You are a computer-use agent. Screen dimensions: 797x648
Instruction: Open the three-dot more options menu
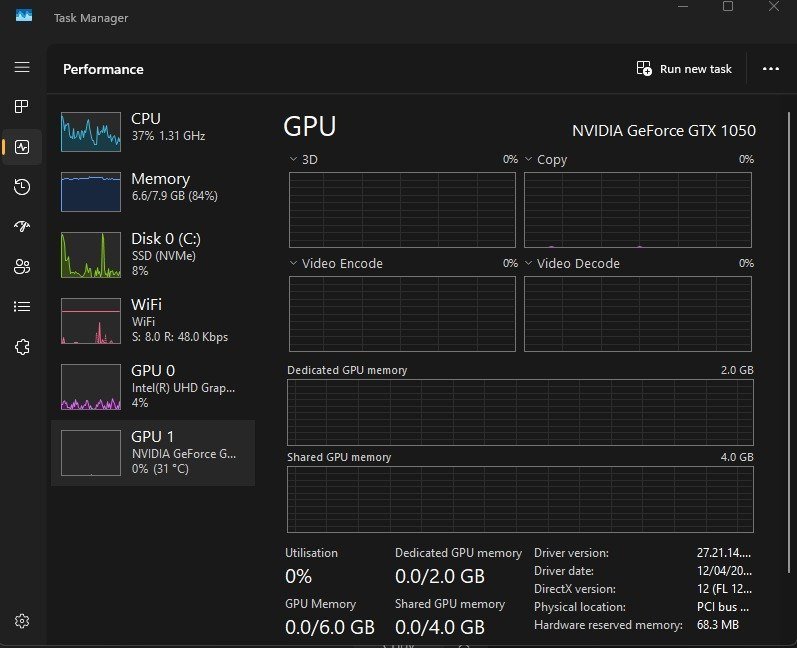pyautogui.click(x=771, y=69)
